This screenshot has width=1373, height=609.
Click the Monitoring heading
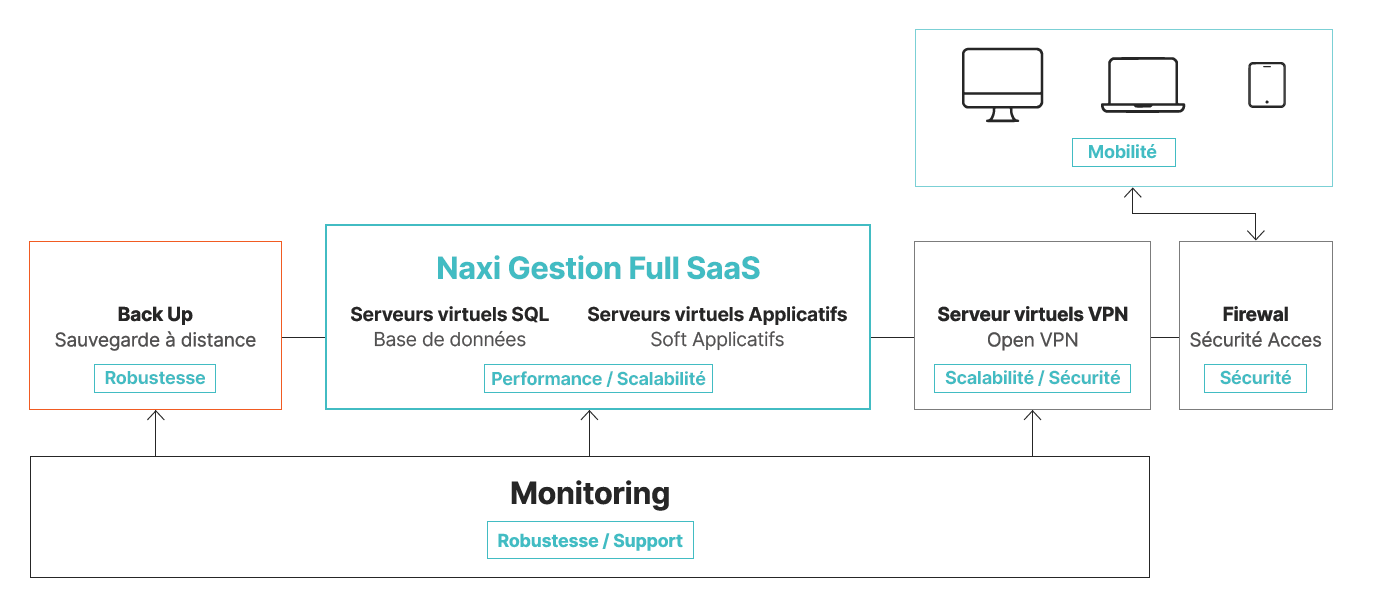(x=590, y=493)
